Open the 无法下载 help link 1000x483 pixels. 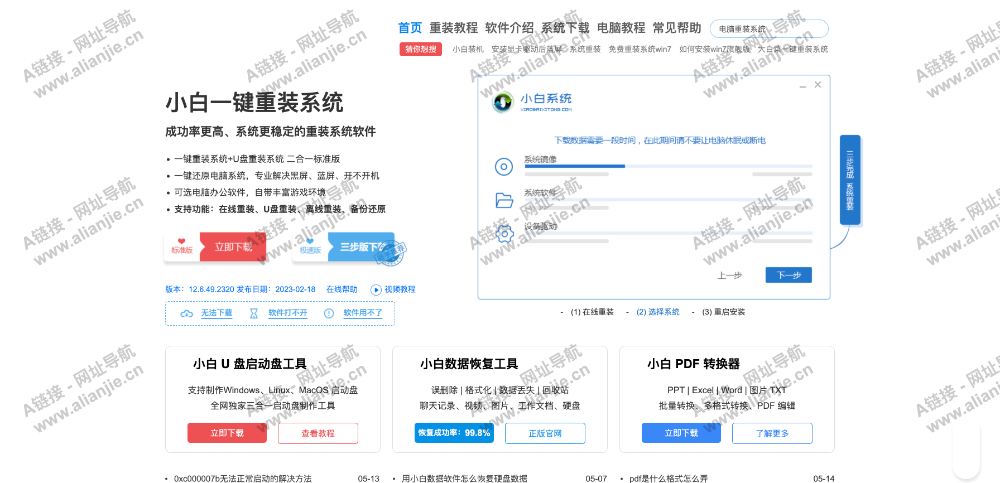click(217, 313)
